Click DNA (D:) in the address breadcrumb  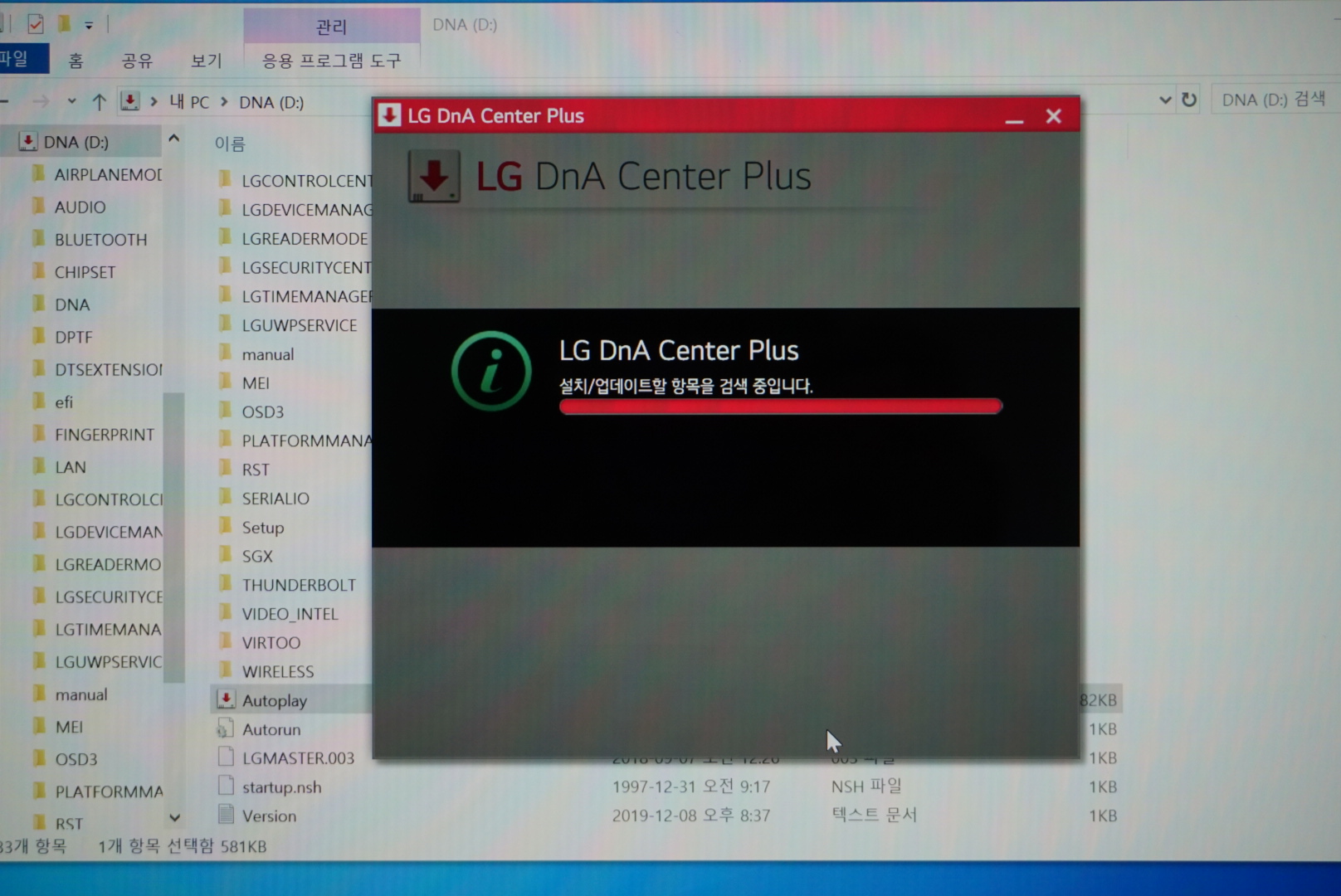coord(271,102)
